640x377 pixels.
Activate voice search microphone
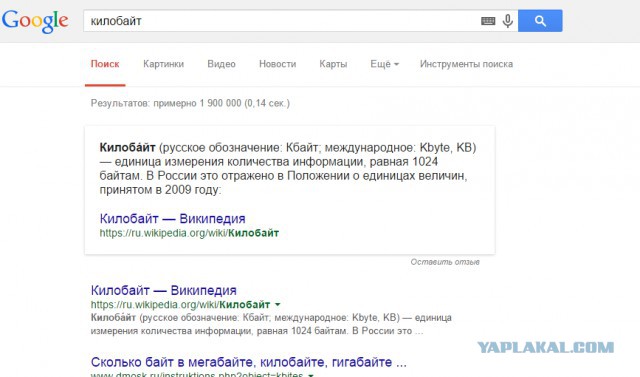(508, 21)
